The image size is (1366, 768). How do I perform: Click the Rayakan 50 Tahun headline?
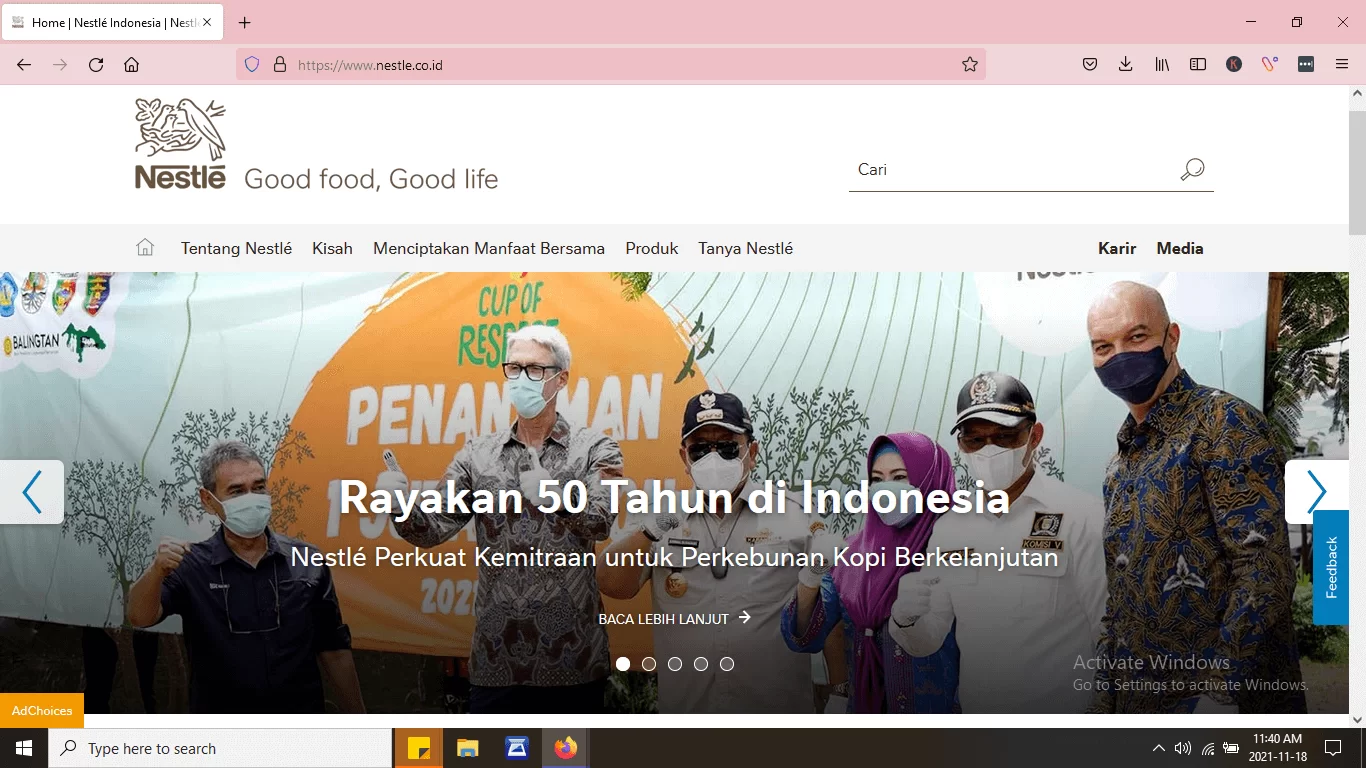(674, 497)
